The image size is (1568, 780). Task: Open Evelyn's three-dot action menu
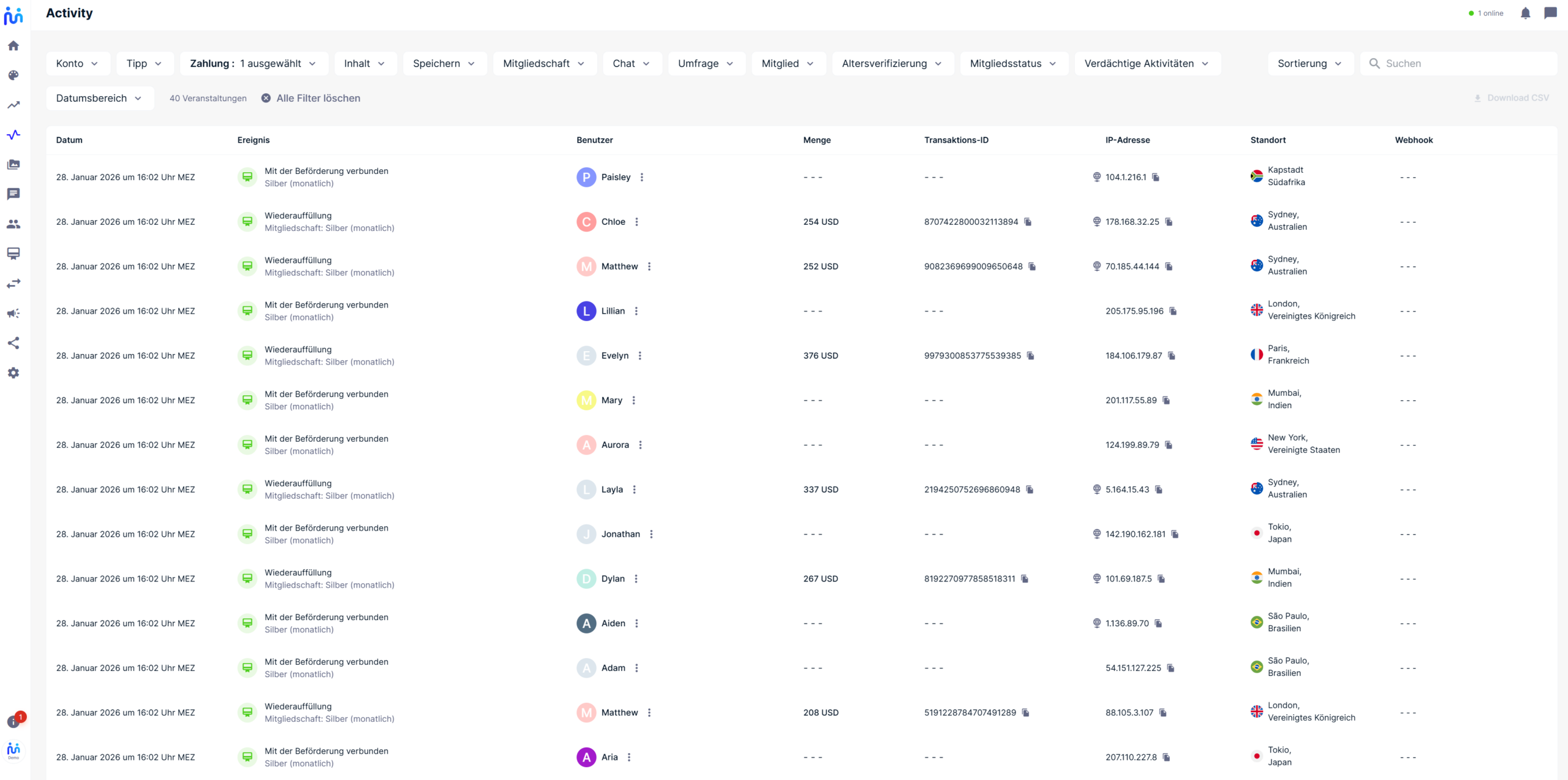pyautogui.click(x=640, y=355)
